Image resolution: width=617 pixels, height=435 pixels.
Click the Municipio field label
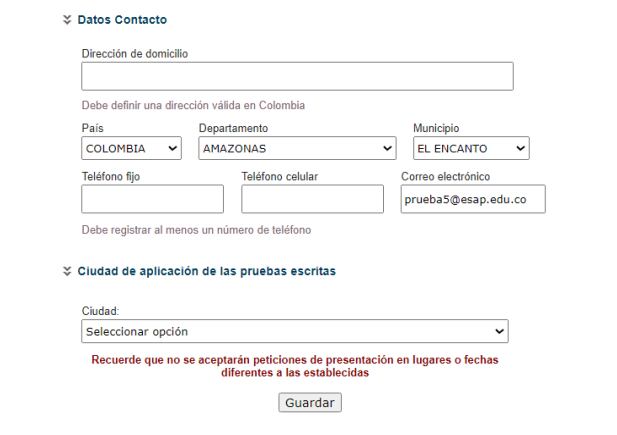tap(436, 128)
